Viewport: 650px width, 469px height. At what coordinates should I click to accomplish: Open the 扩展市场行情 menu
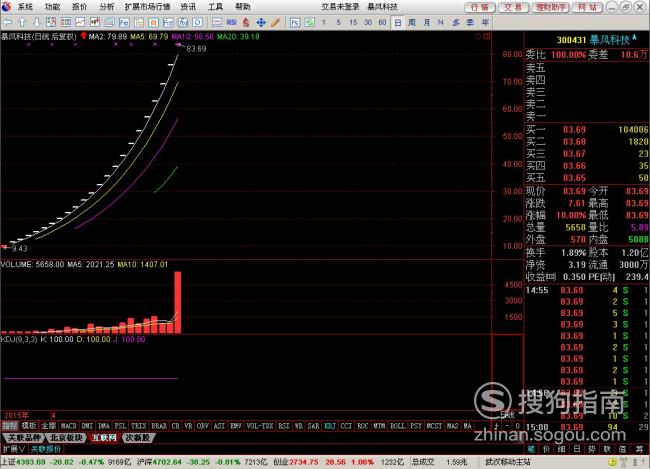148,7
